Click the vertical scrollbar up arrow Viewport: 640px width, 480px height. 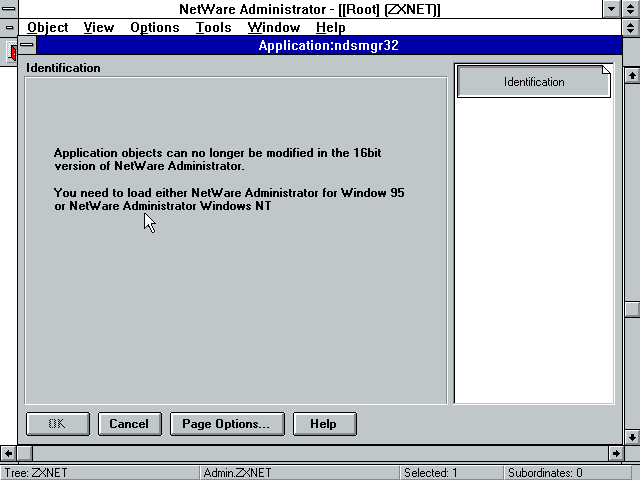coord(632,76)
